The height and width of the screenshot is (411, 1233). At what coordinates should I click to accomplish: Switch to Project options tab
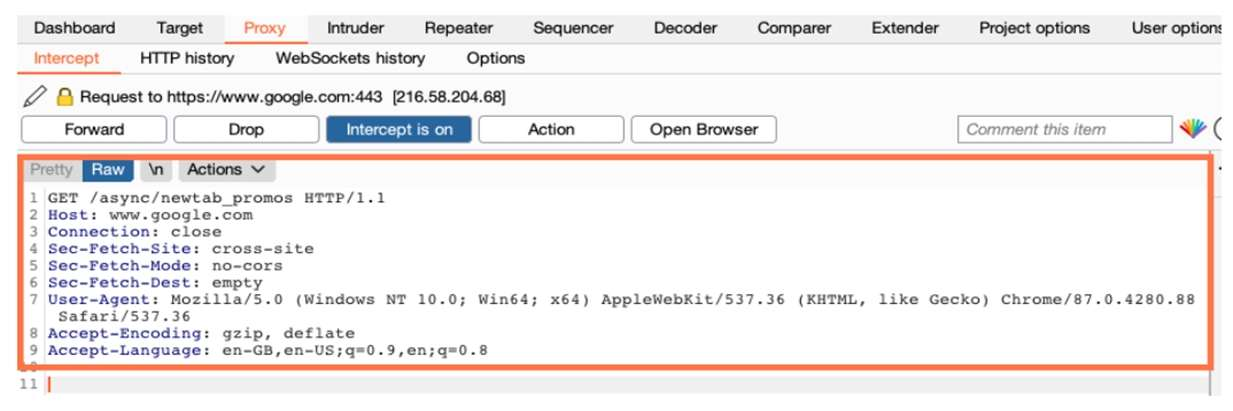(1034, 28)
